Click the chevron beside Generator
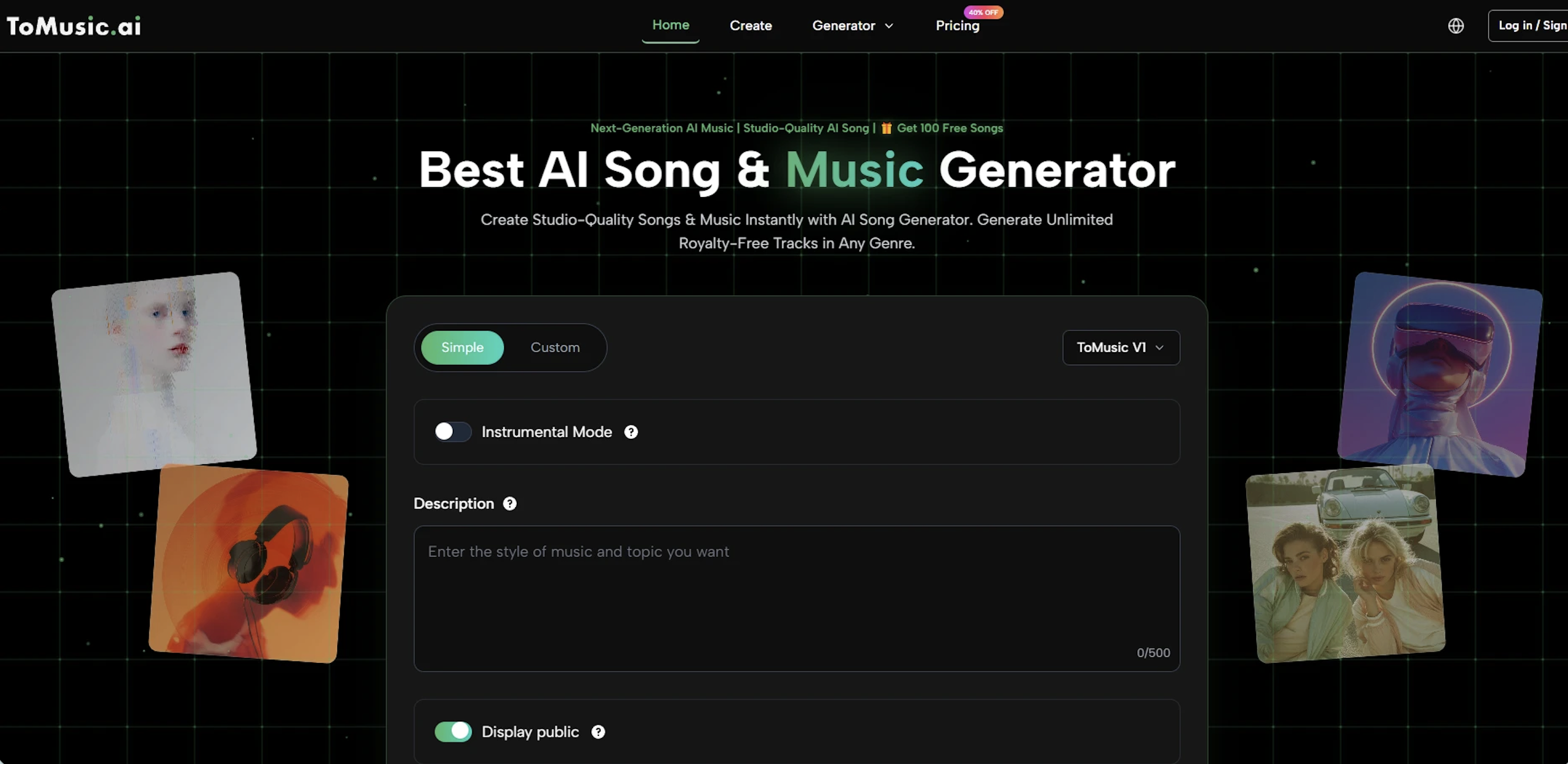The image size is (1568, 764). 889,25
